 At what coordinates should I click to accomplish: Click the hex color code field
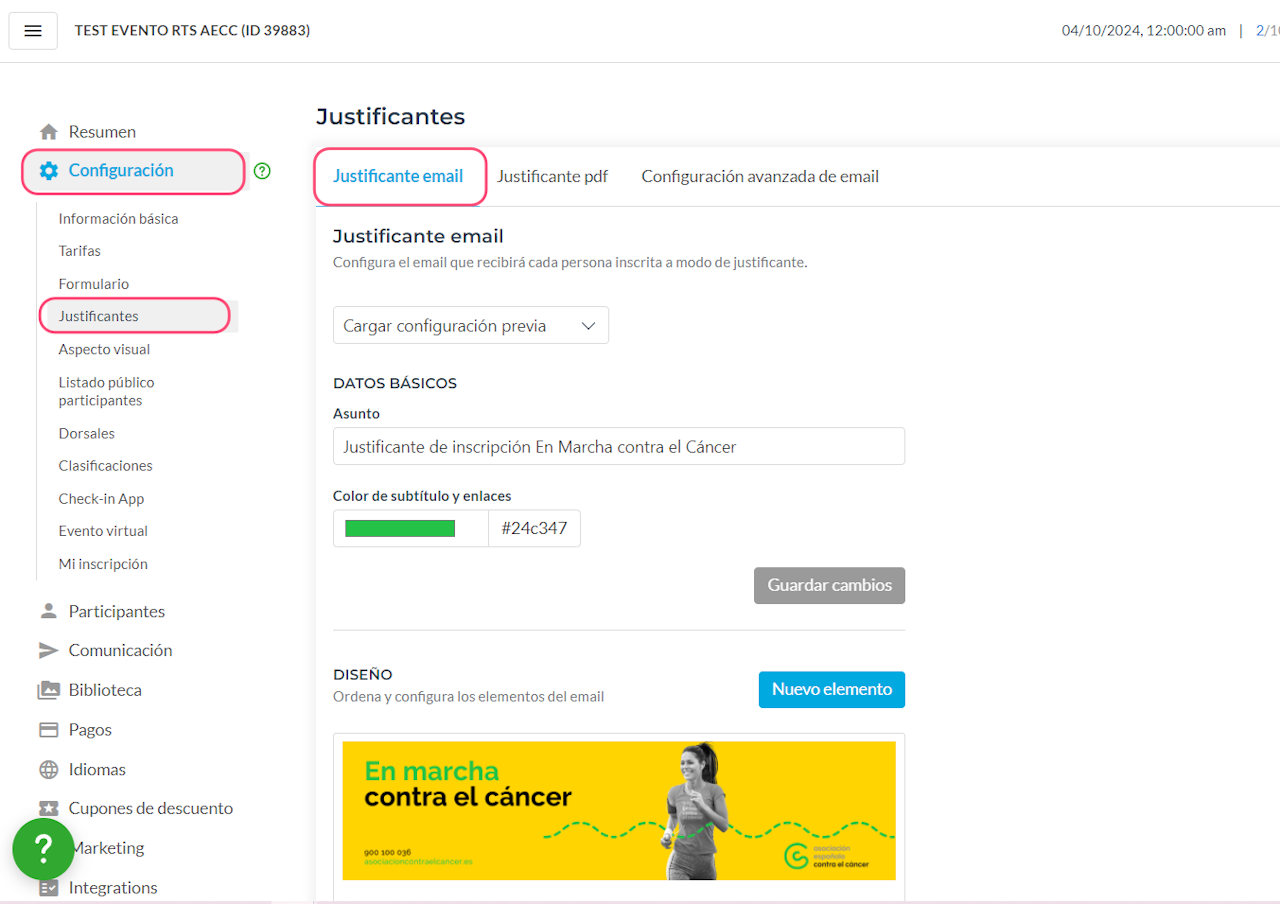pos(534,529)
